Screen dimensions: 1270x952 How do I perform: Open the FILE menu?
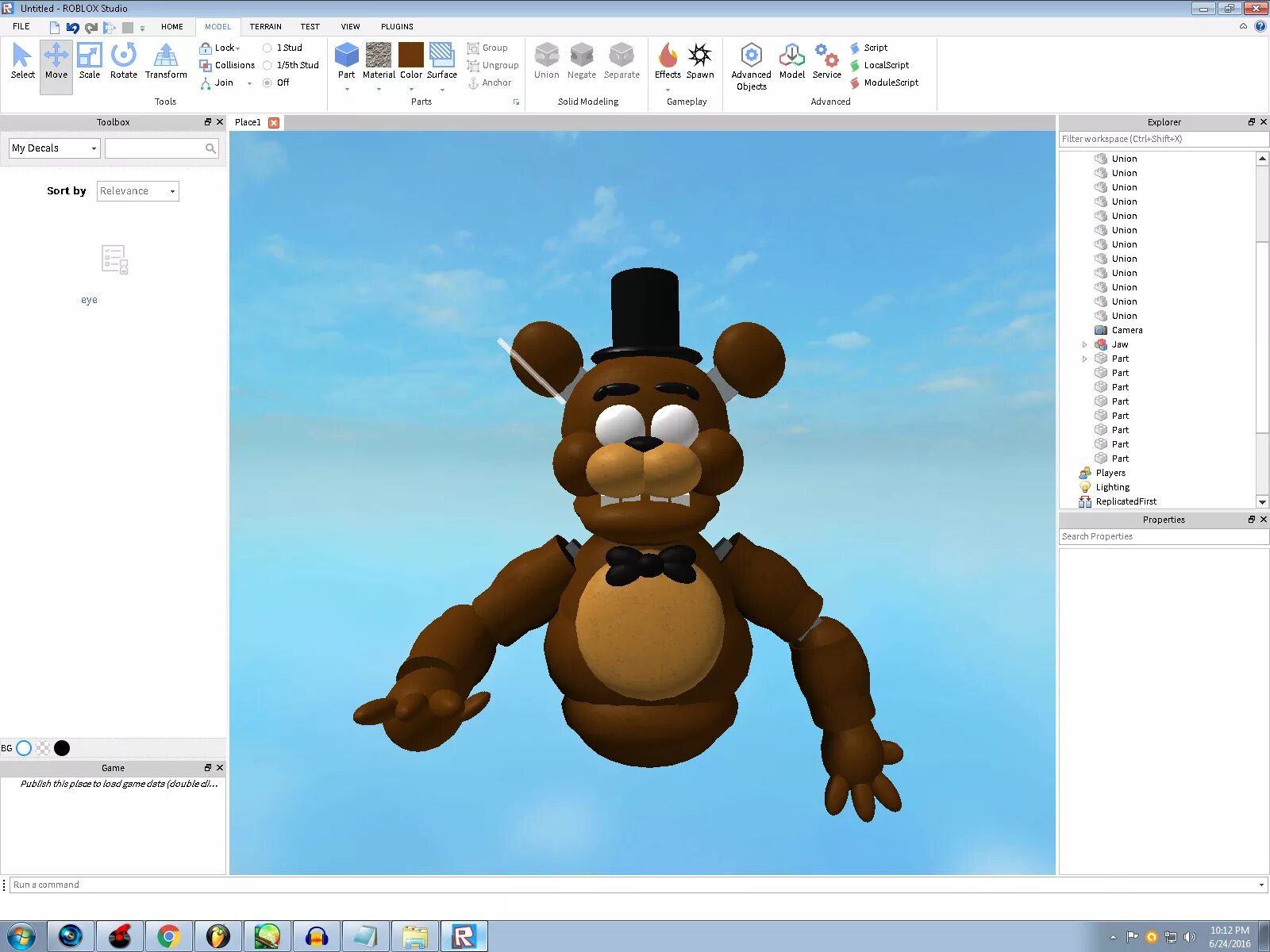tap(21, 26)
